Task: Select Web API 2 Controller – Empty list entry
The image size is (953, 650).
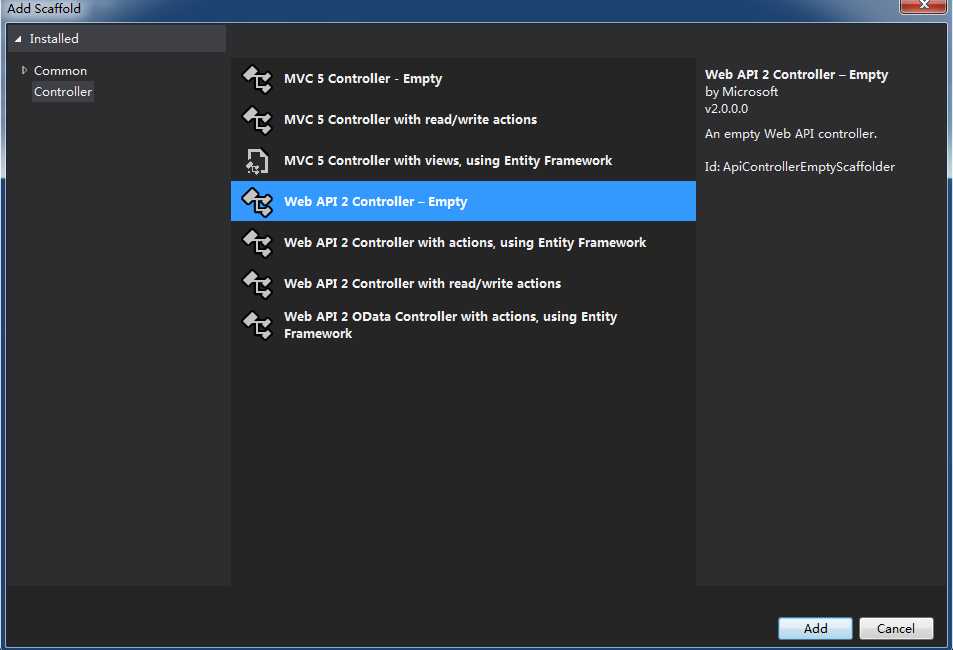Action: [463, 201]
